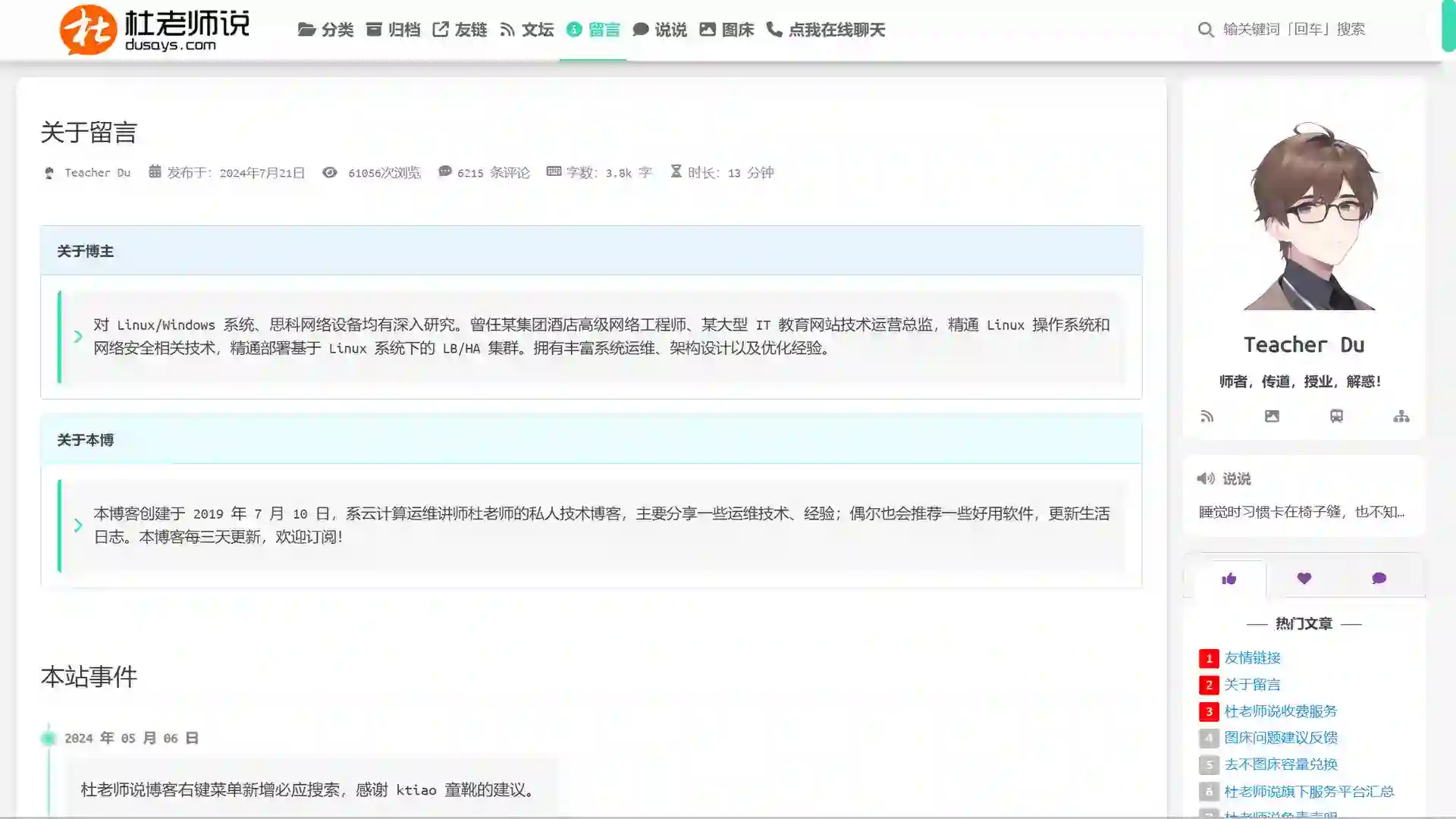Click the search magnifier icon
This screenshot has height=819, width=1456.
tap(1205, 30)
